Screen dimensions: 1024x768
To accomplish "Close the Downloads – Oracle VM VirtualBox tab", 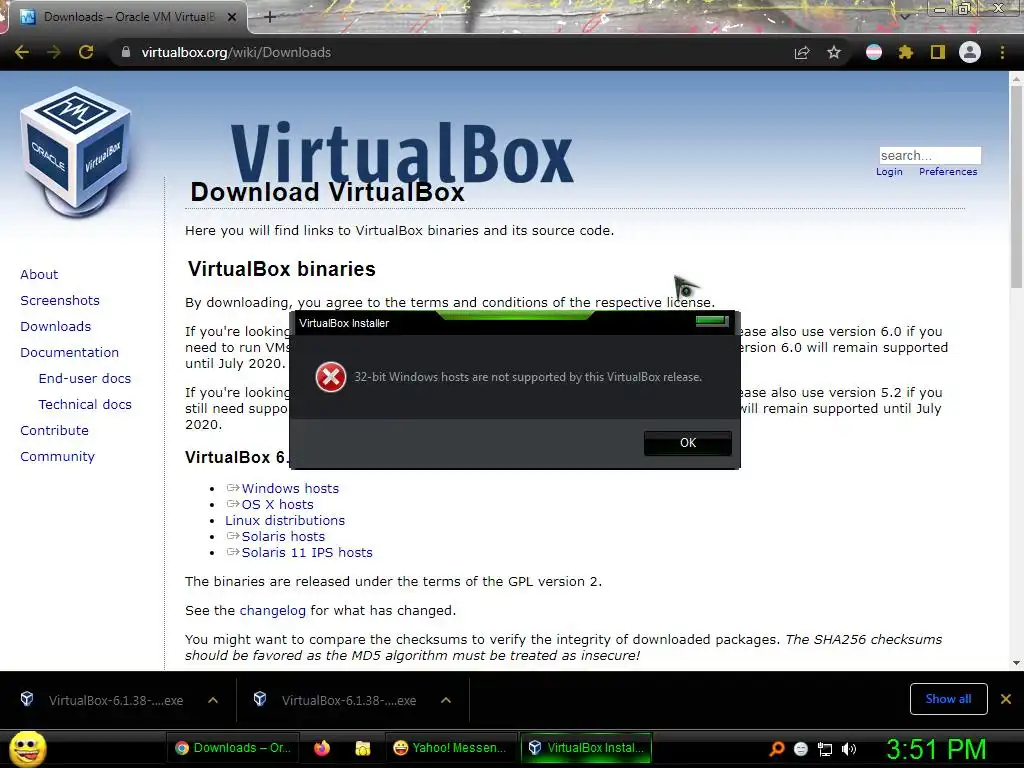I will (232, 17).
